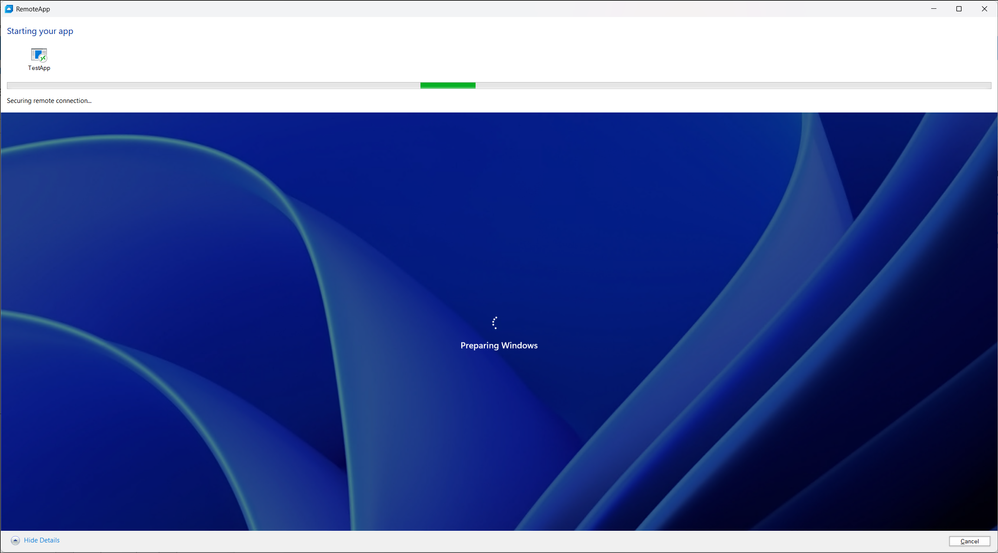Viewport: 998px width, 553px height.
Task: Maximize the RemoteApp window
Action: click(x=959, y=9)
